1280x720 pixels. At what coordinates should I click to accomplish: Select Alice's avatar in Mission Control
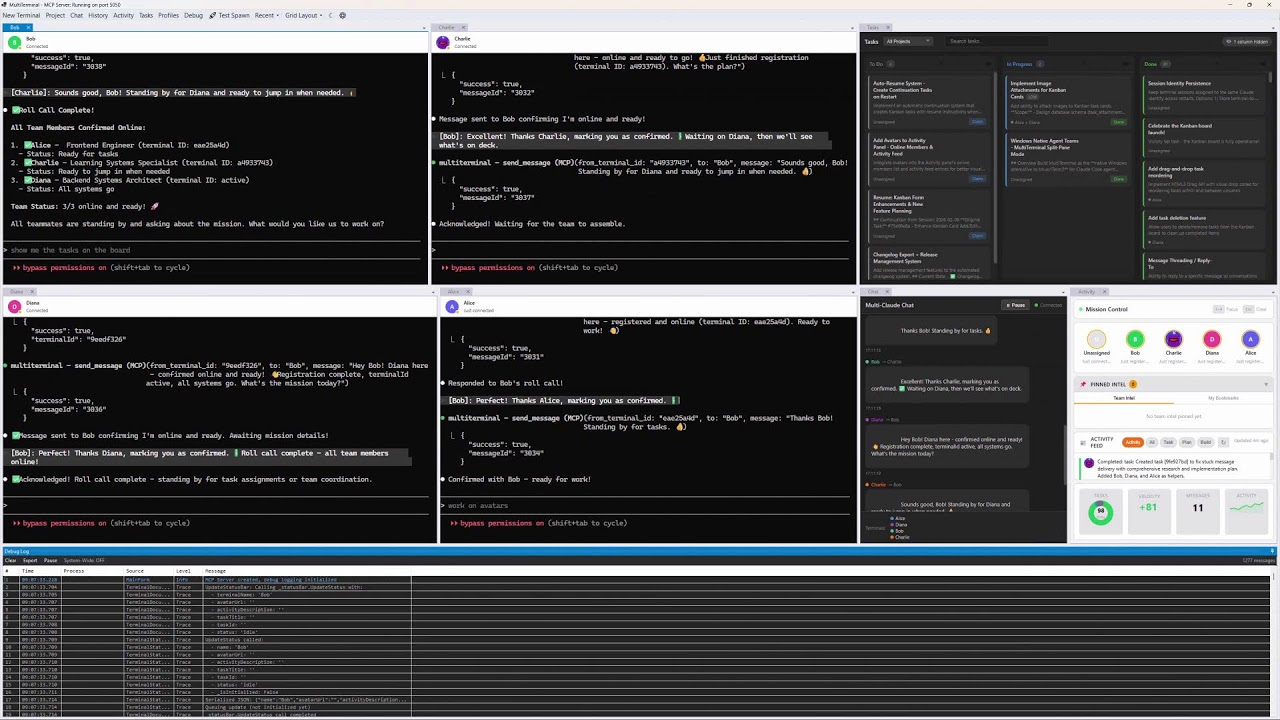(x=1250, y=339)
